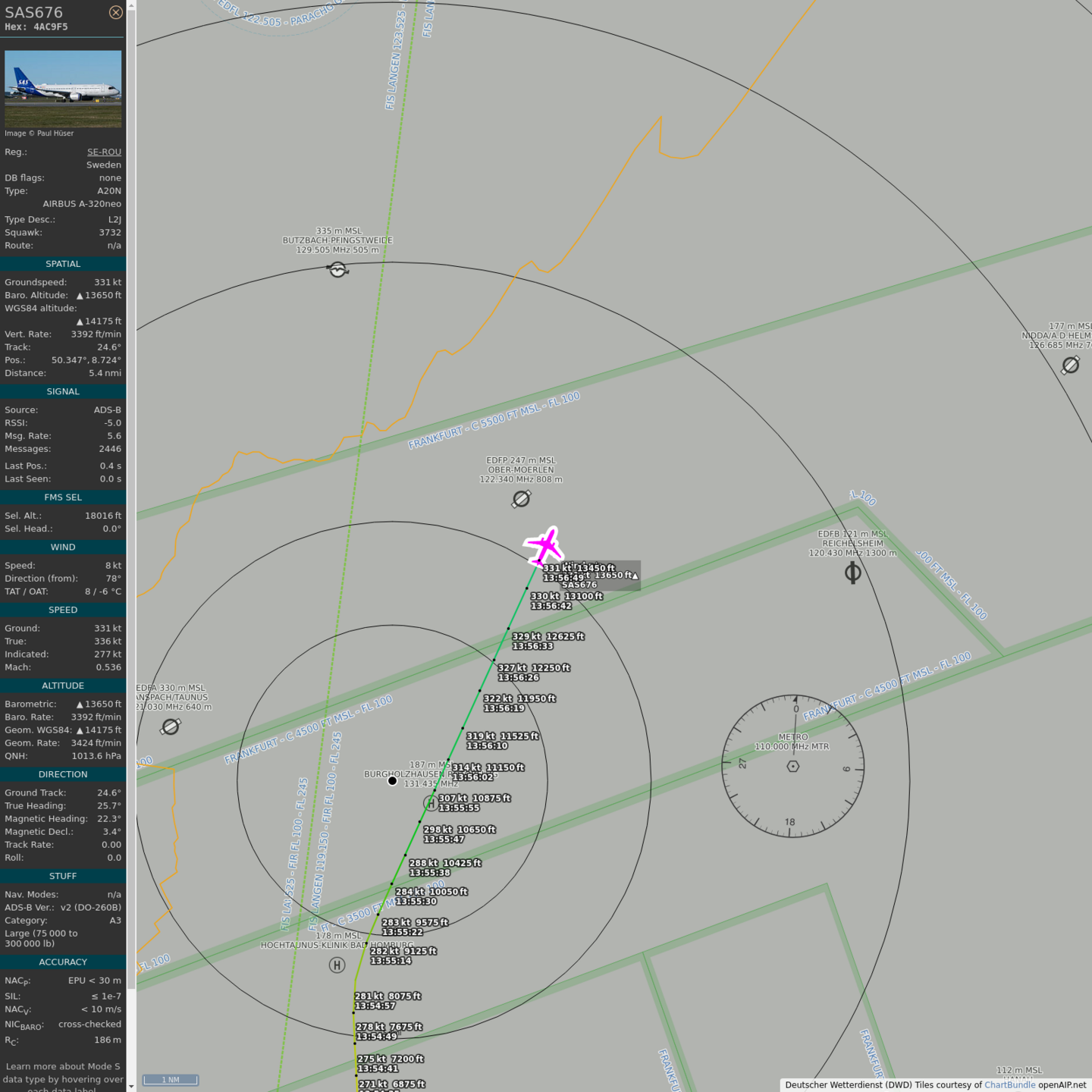The width and height of the screenshot is (1092, 1092).
Task: Open the SE-ROU registration link
Action: (x=104, y=152)
